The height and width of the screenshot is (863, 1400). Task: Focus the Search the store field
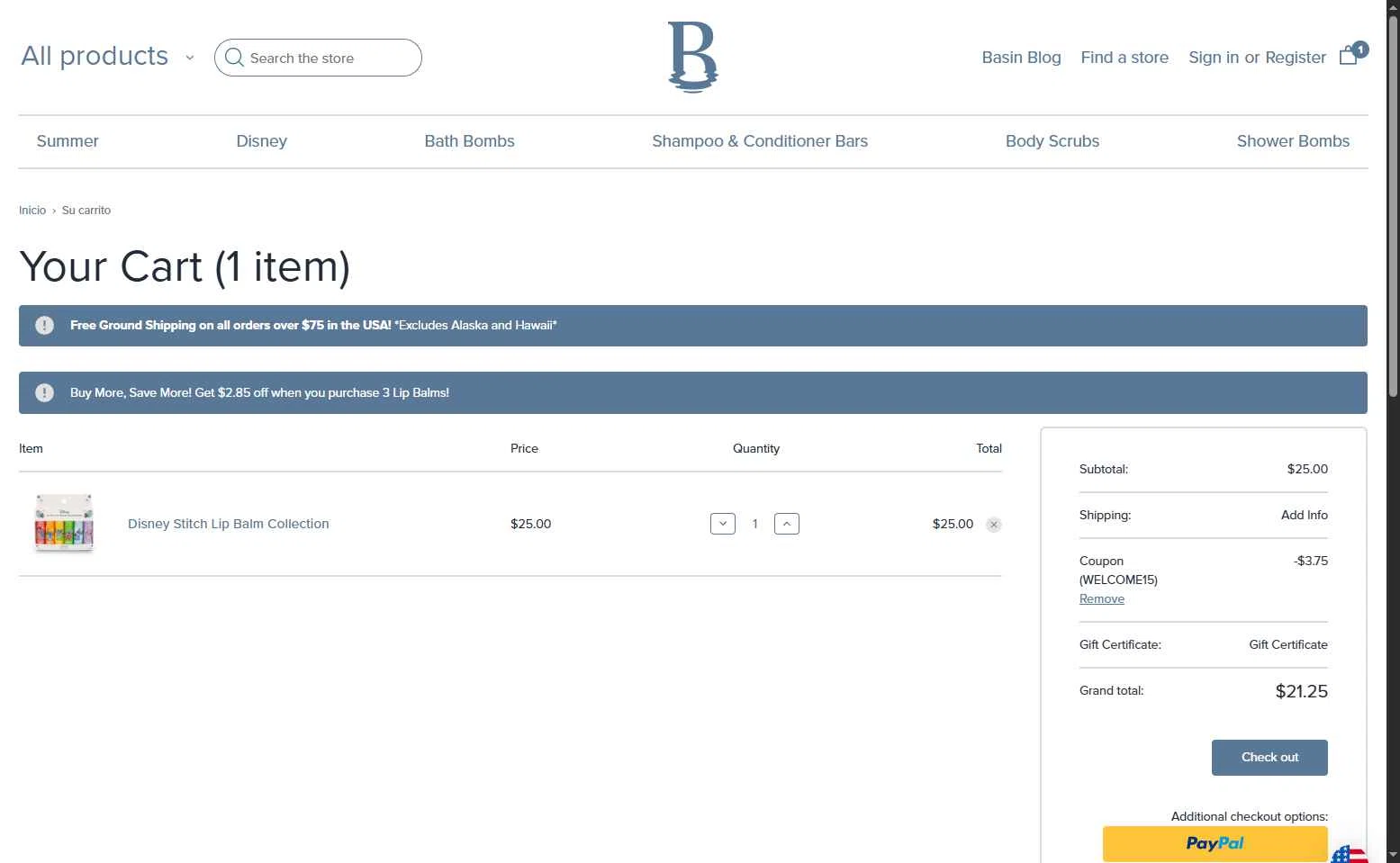(x=318, y=58)
